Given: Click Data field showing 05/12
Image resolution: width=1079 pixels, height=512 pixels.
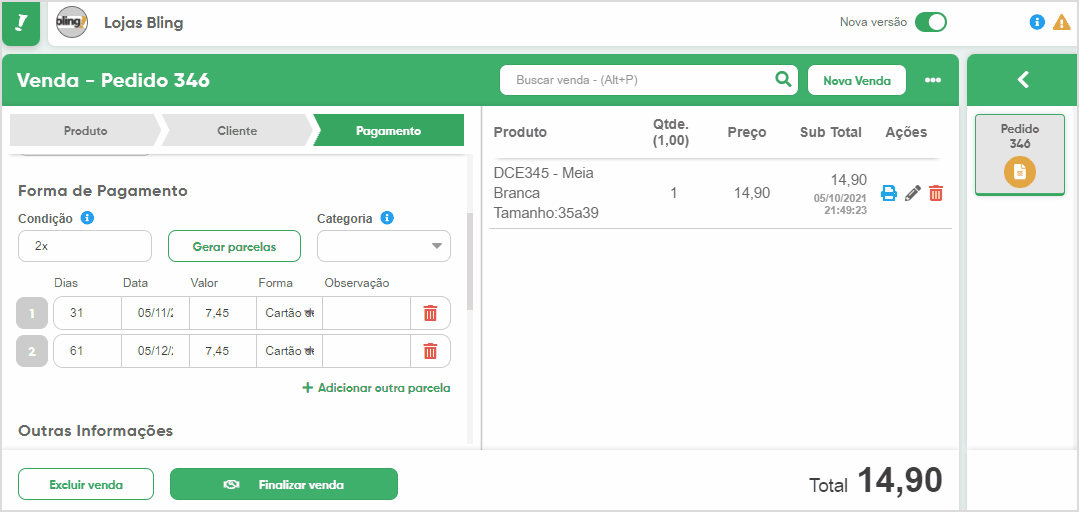Looking at the screenshot, I should click(156, 352).
